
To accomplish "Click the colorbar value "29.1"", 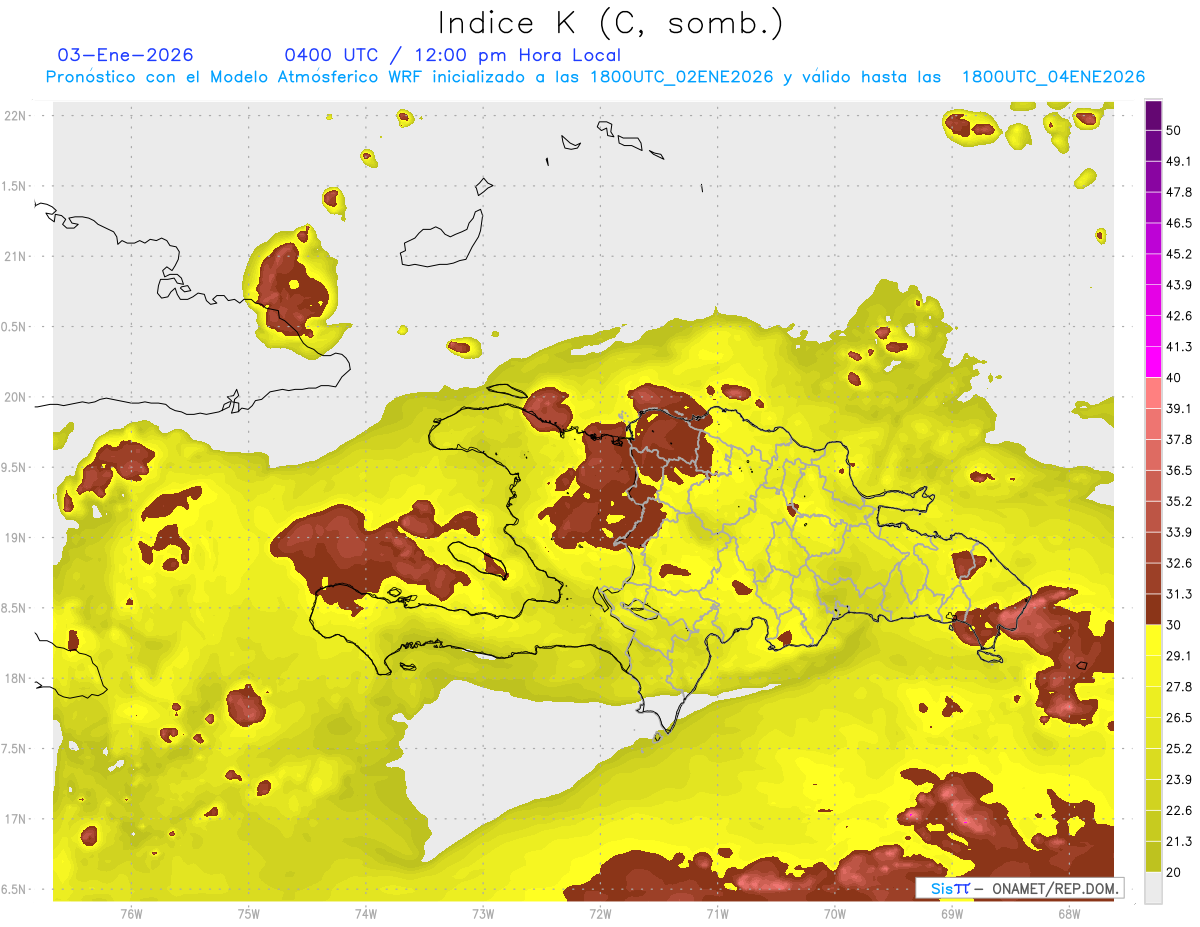I will tap(1179, 656).
